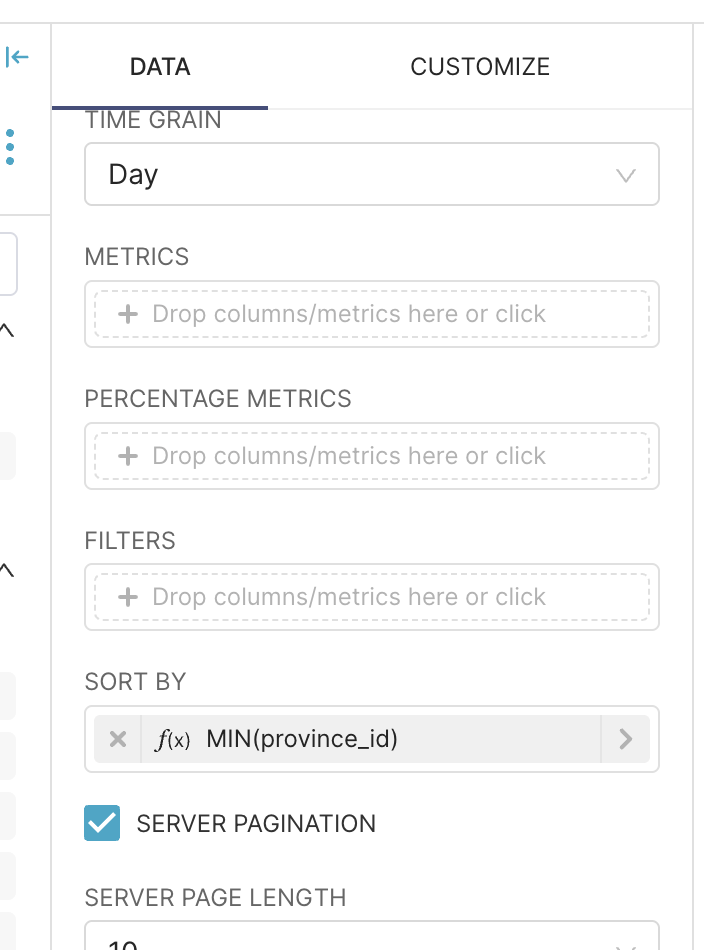This screenshot has width=704, height=950.
Task: Click METRICS area to add a metric
Action: pyautogui.click(x=372, y=314)
